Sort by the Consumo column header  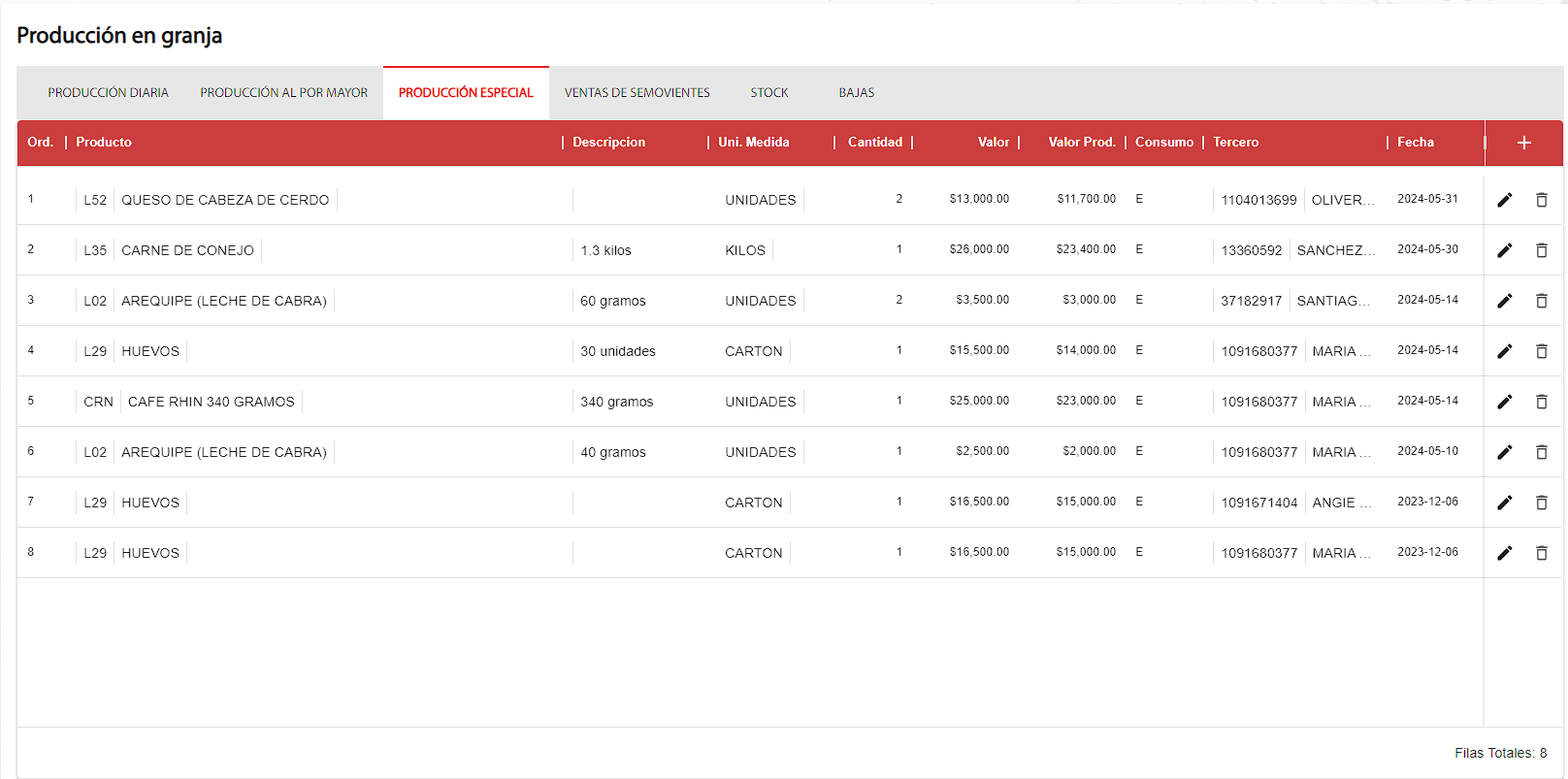point(1164,143)
